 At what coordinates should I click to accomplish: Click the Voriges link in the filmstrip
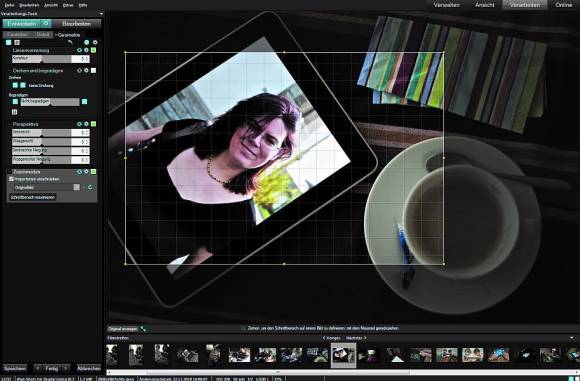(x=331, y=338)
